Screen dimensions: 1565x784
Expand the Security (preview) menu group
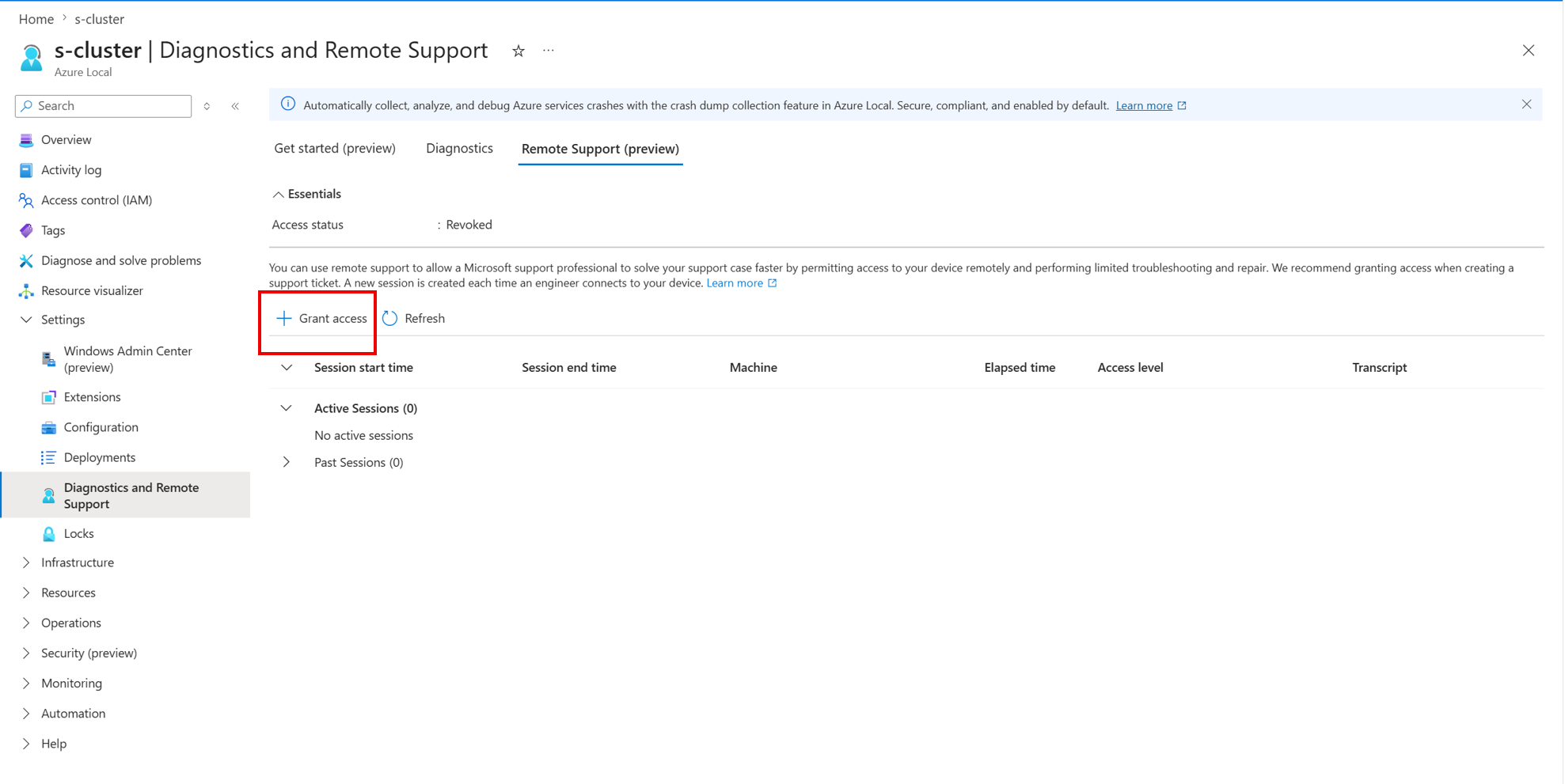(x=26, y=653)
